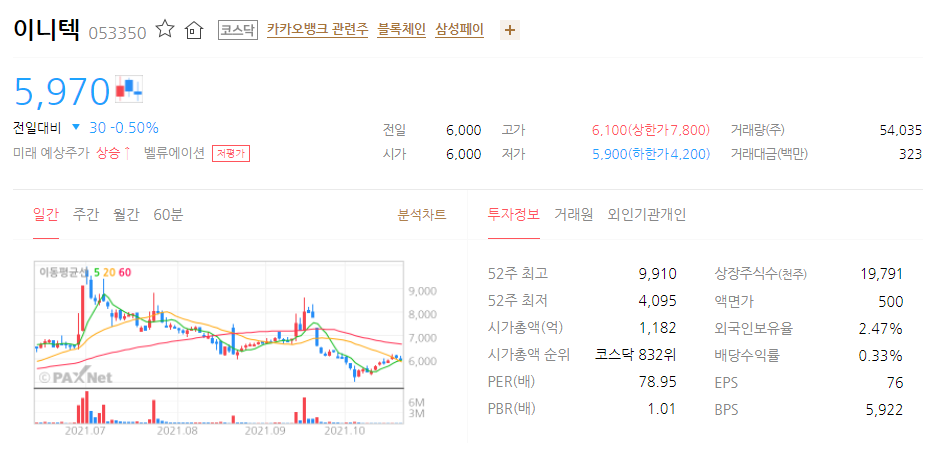
Task: Click the trading volume value 54,035
Action: click(901, 130)
